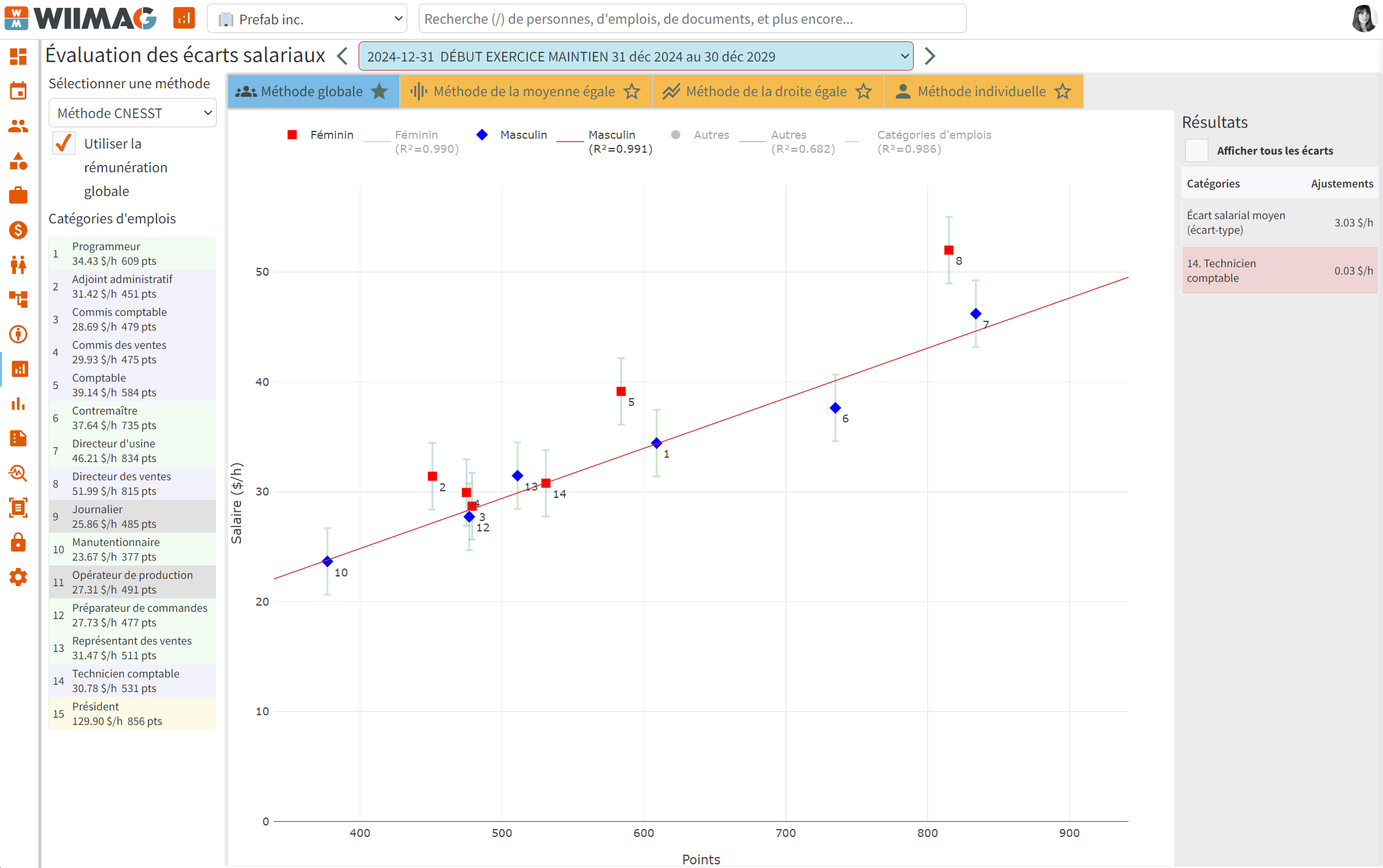This screenshot has width=1383, height=868.
Task: Click the WIIMAG logo
Action: point(81,18)
